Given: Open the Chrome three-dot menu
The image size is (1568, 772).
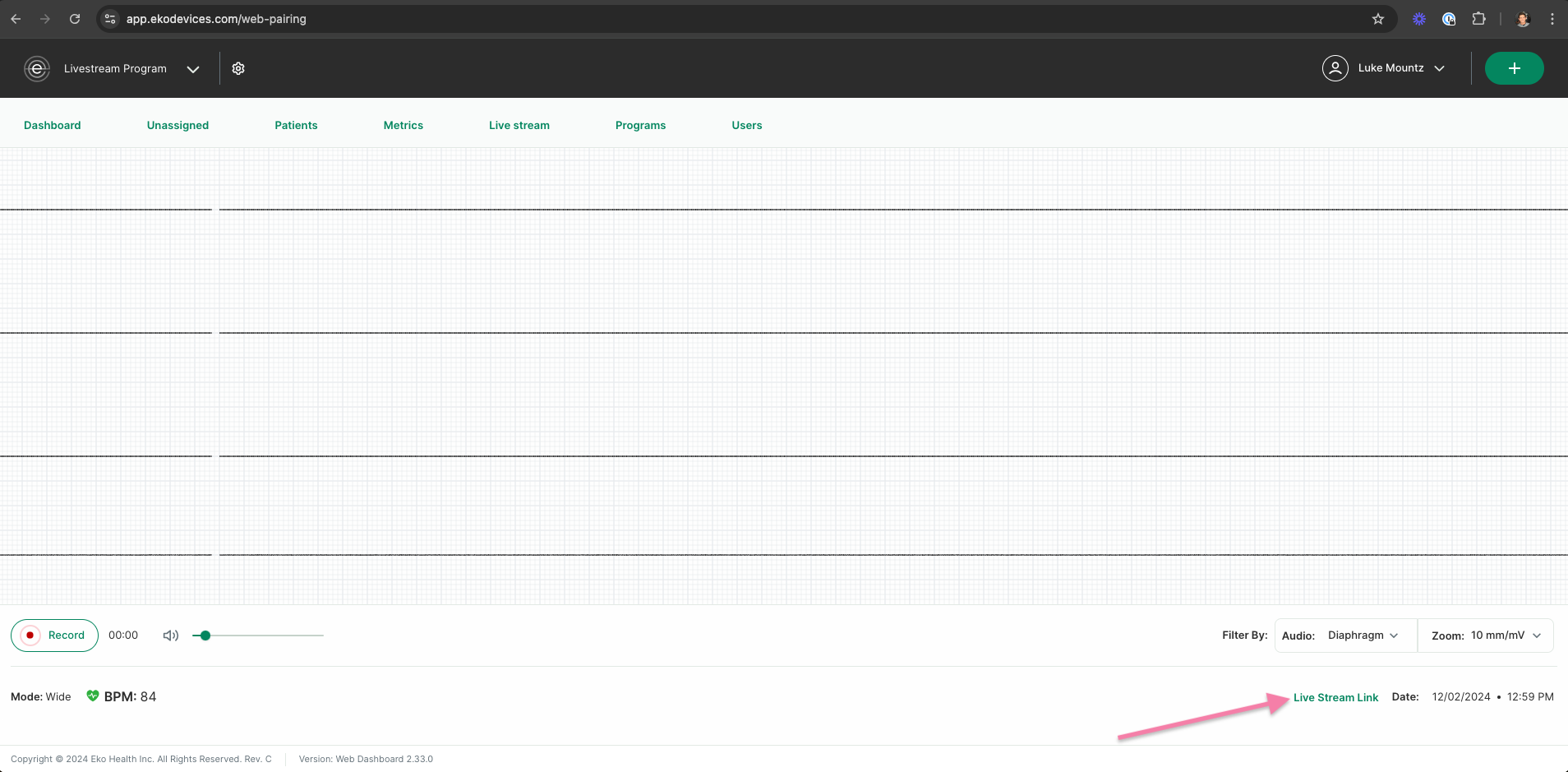Looking at the screenshot, I should click(1552, 19).
